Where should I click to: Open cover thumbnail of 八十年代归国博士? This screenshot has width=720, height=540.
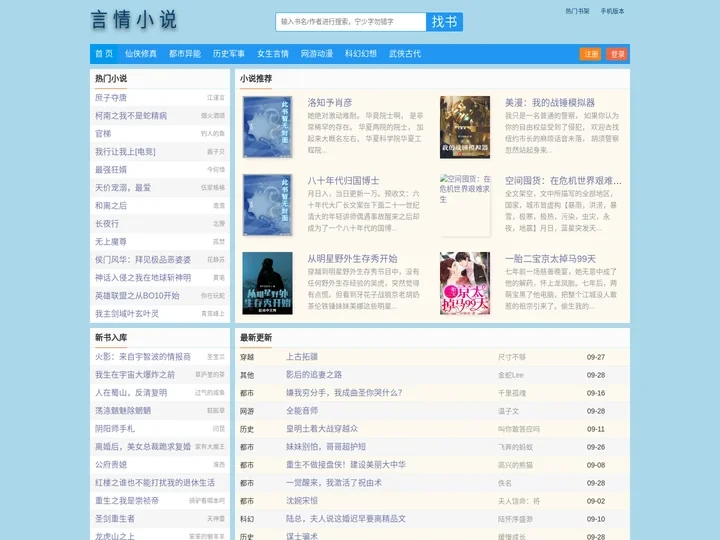coord(267,205)
